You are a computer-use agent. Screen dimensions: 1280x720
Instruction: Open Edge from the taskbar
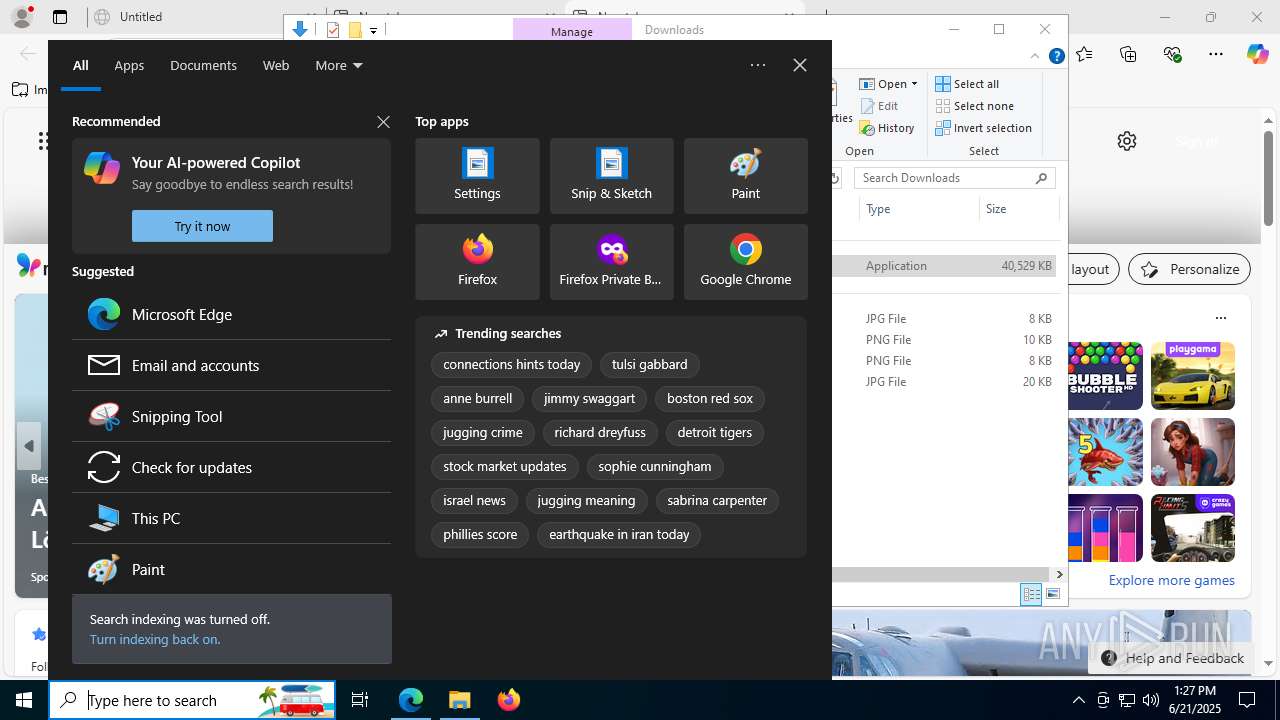[411, 700]
